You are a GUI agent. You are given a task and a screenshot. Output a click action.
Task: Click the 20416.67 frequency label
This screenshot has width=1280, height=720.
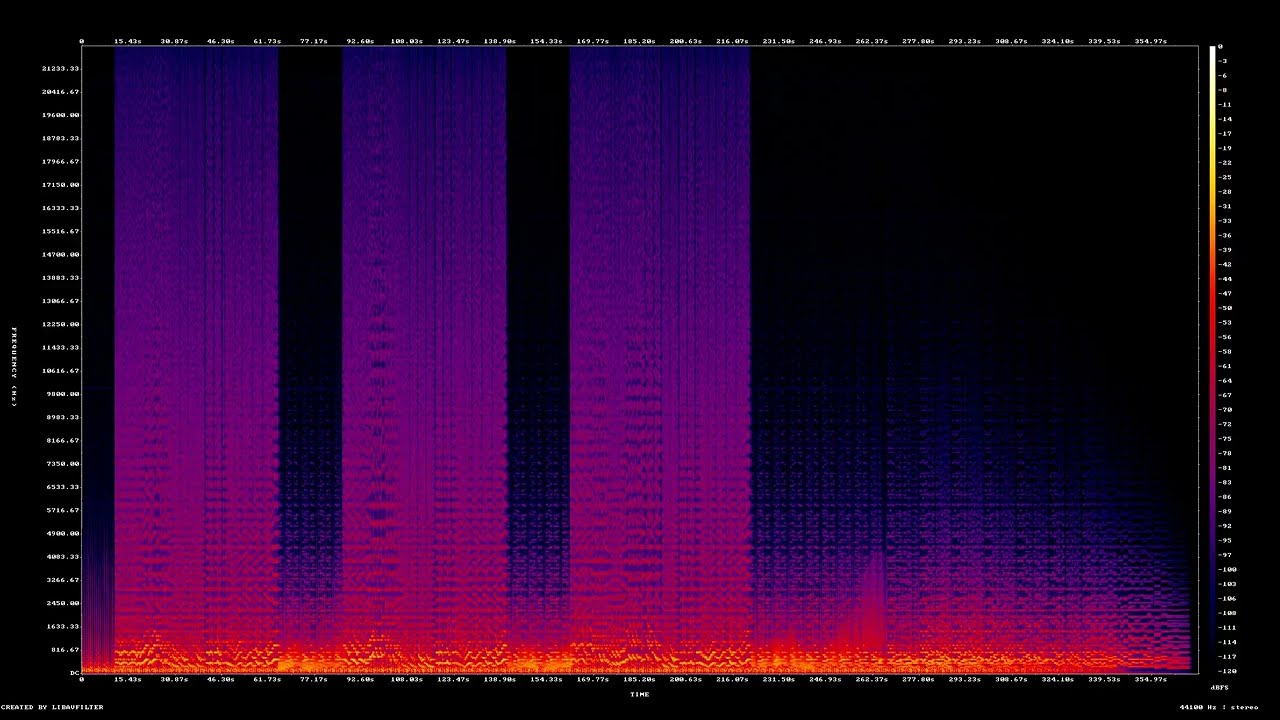click(x=60, y=92)
